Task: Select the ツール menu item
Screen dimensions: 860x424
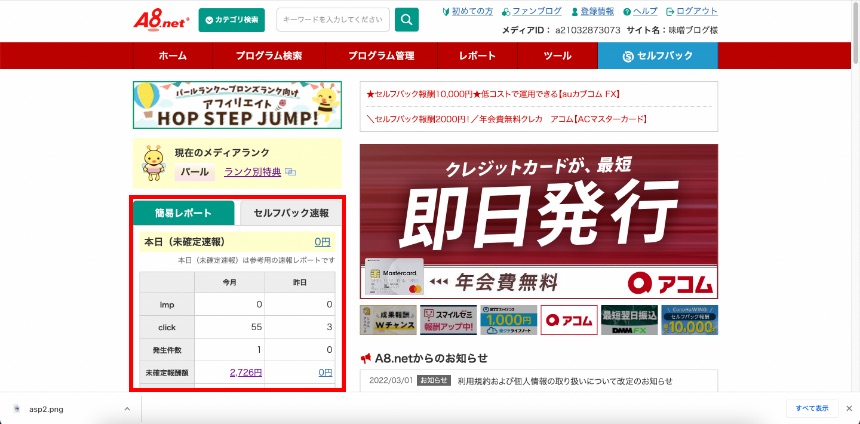Action: tap(557, 55)
